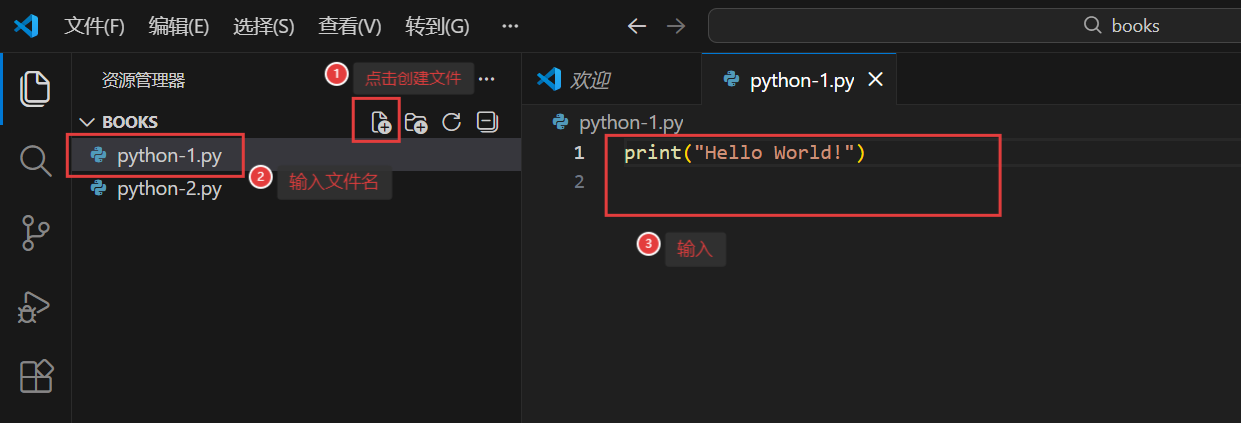Viewport: 1241px width, 423px height.
Task: Open explorer panel more actions ellipsis
Action: pyautogui.click(x=487, y=79)
